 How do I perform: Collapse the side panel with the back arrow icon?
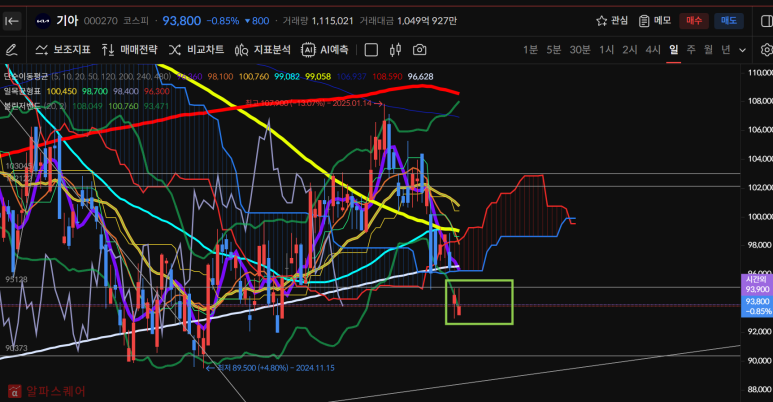(x=12, y=21)
